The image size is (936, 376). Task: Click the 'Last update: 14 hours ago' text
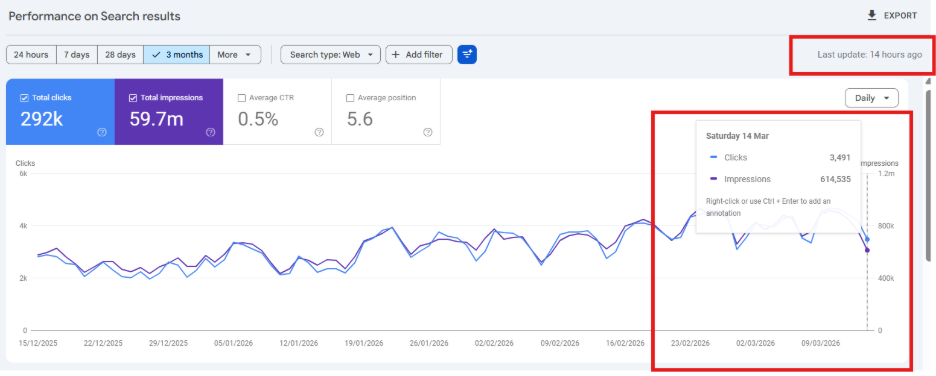pyautogui.click(x=869, y=54)
